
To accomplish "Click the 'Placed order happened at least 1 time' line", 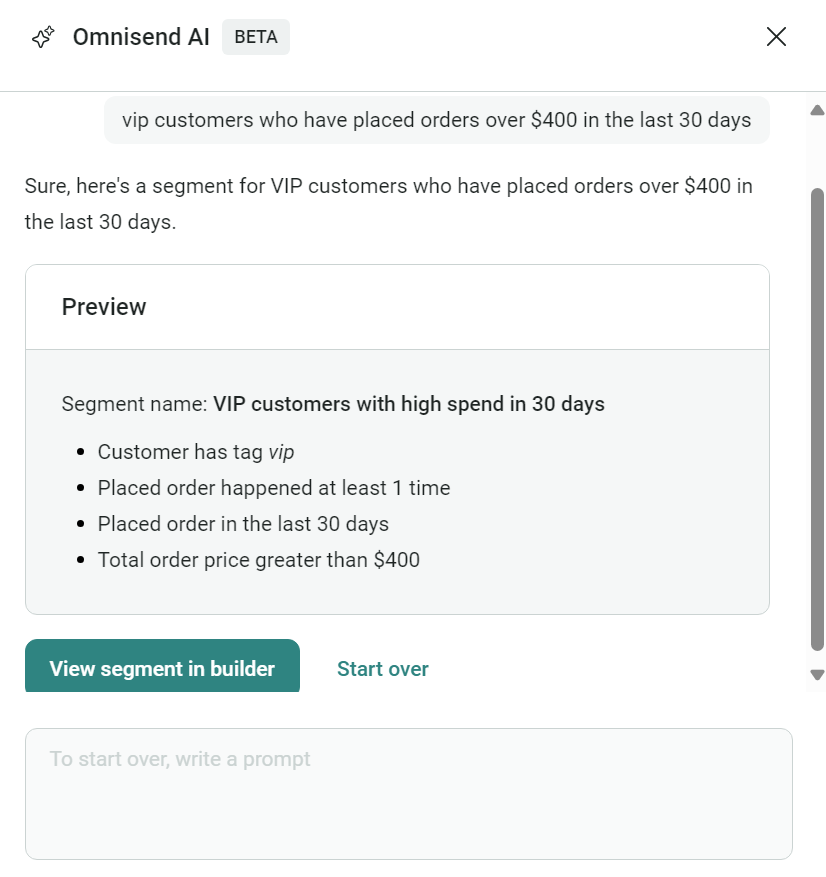I will coord(273,488).
